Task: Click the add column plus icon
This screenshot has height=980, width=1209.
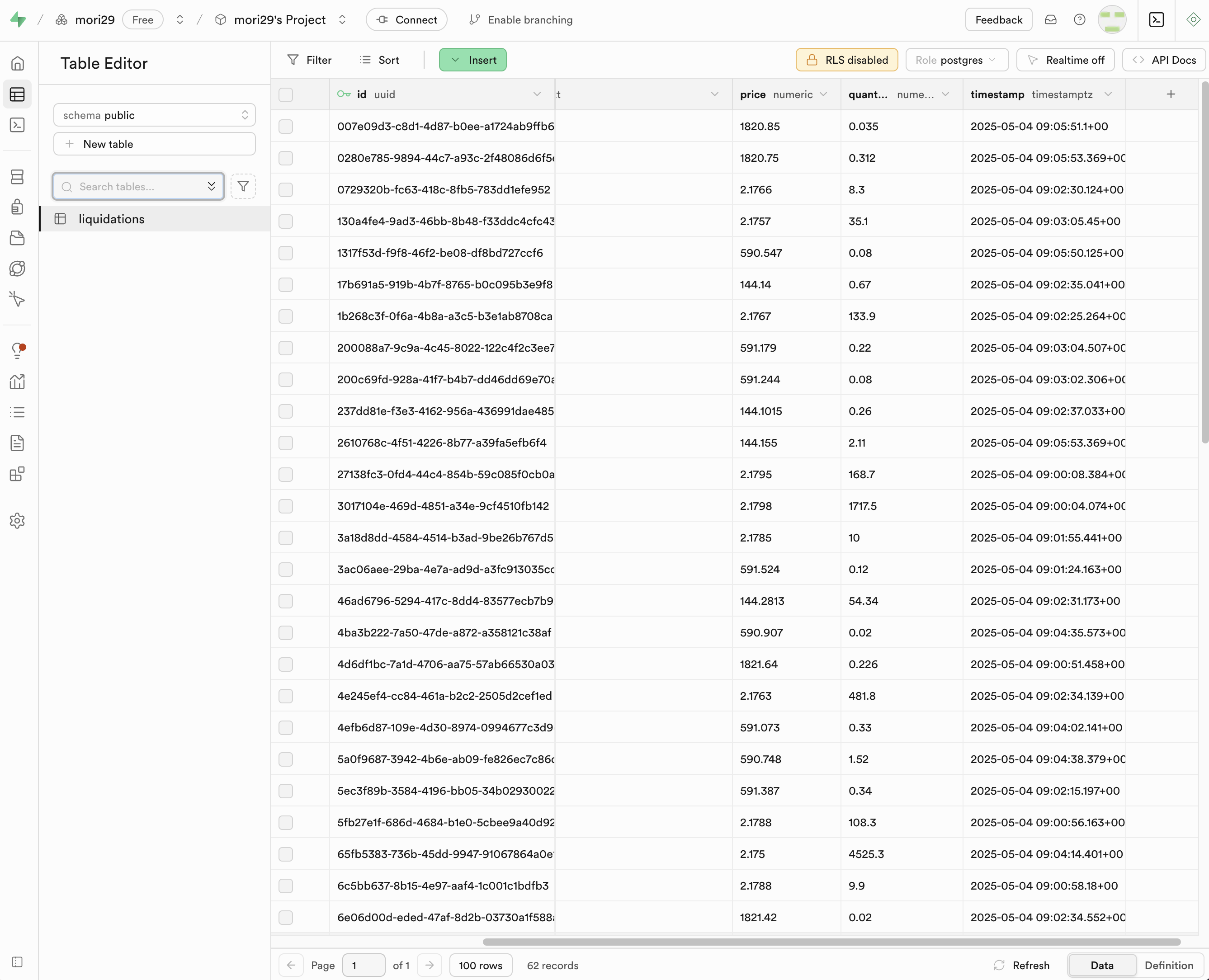Action: pyautogui.click(x=1171, y=94)
